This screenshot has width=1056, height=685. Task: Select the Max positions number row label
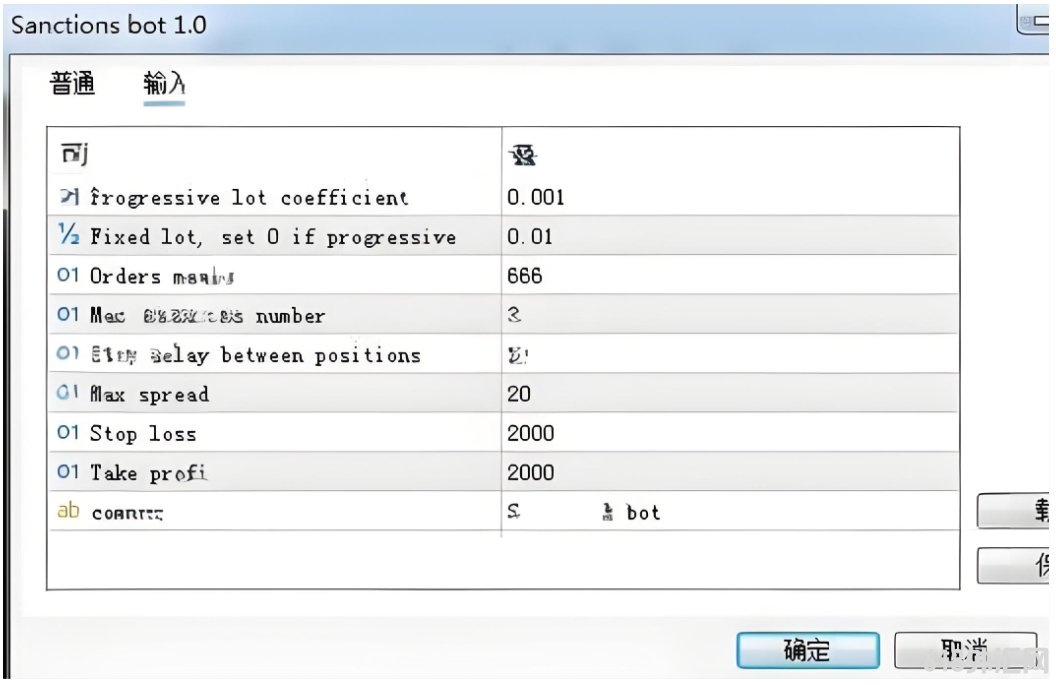click(x=207, y=315)
